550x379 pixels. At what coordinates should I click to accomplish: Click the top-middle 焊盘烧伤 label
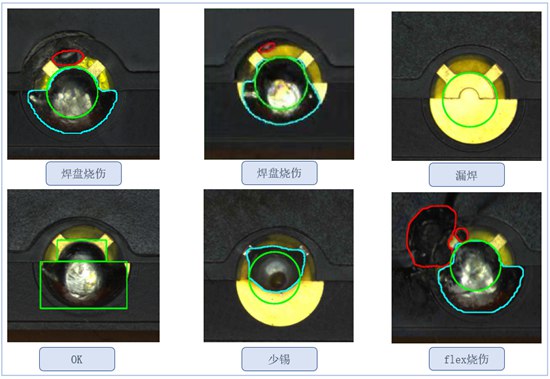click(x=279, y=173)
